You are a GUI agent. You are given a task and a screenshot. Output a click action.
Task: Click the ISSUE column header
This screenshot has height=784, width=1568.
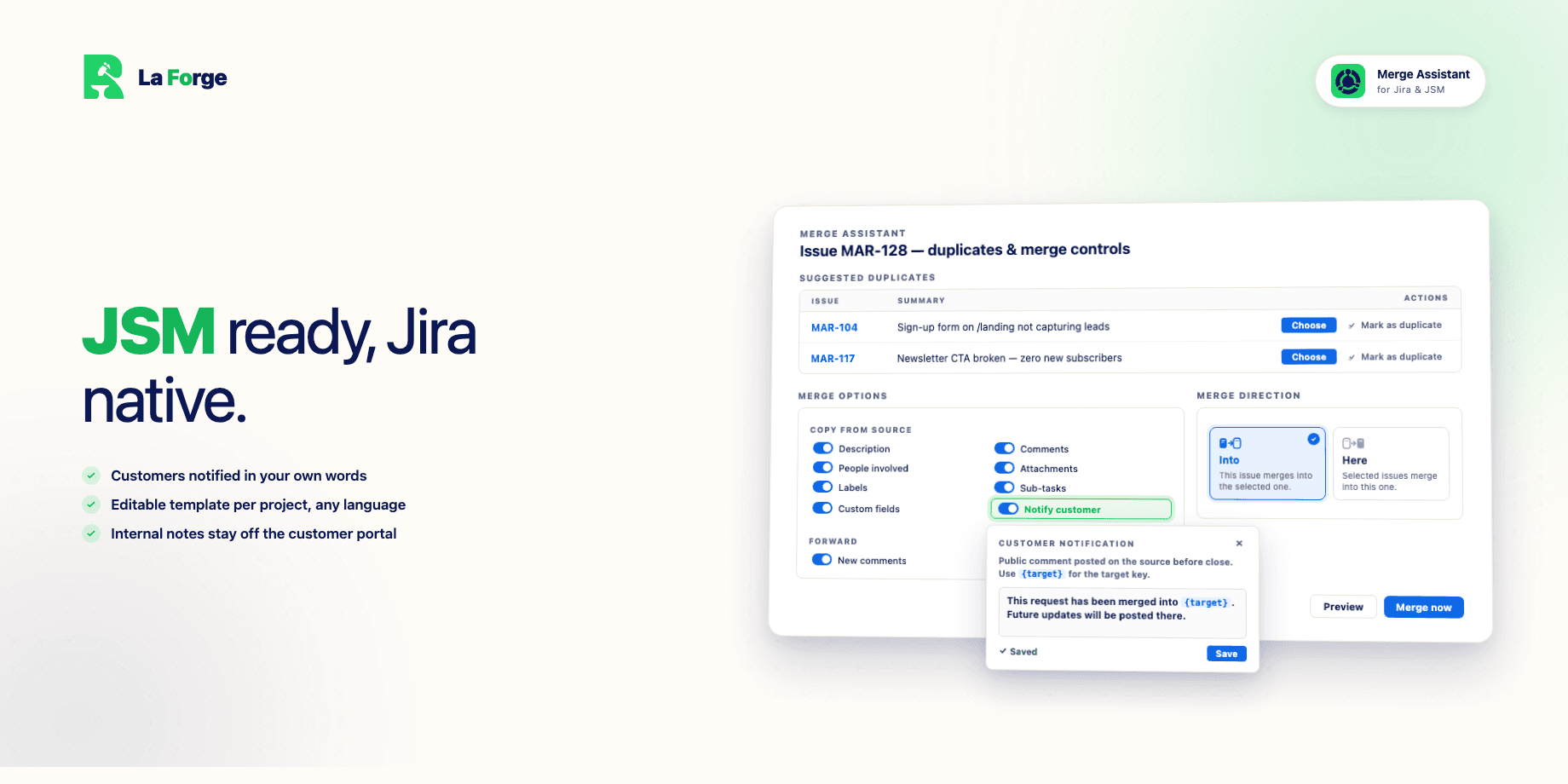(825, 301)
